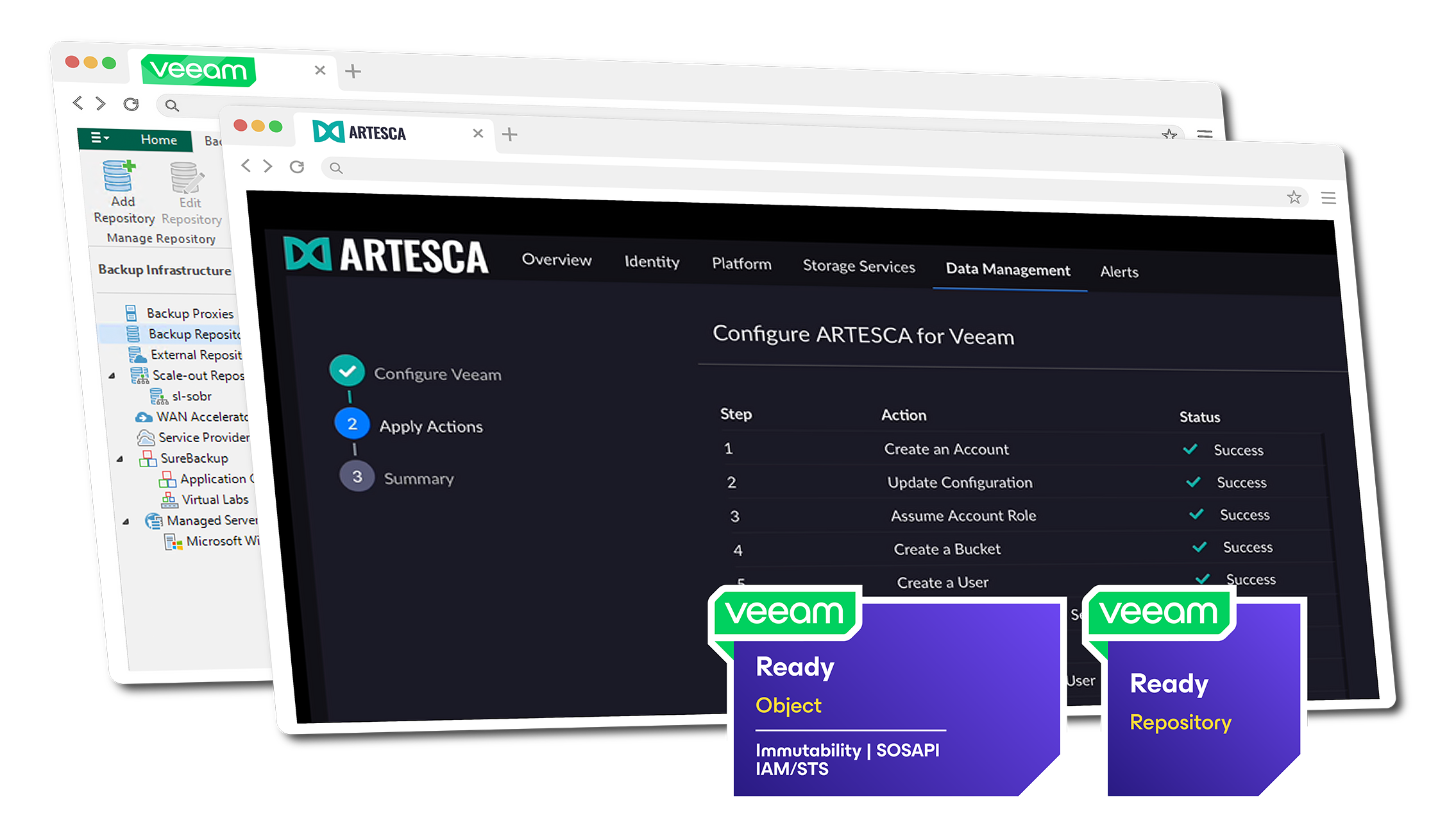Viewport: 1456px width, 813px height.
Task: Open new tab in Veeam browser window
Action: tap(353, 71)
